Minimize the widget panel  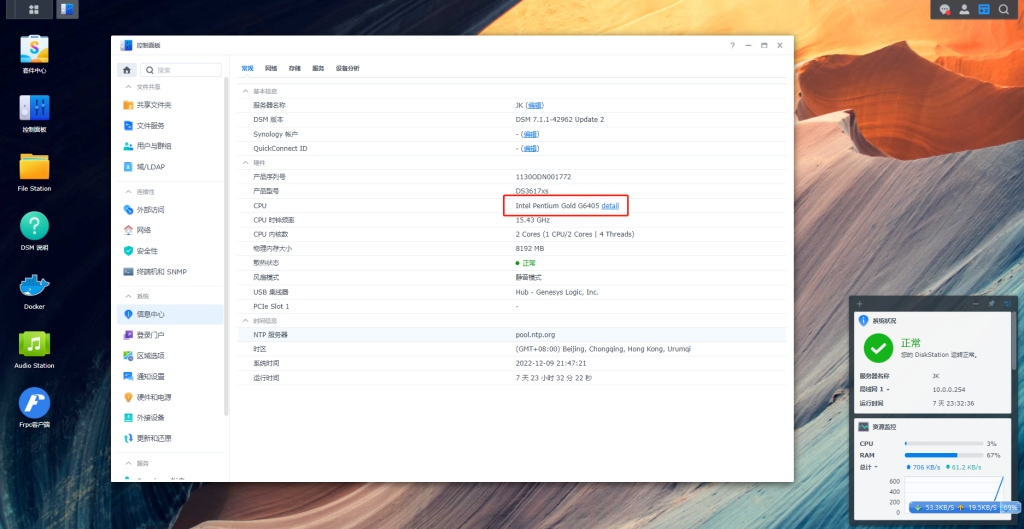(x=976, y=304)
